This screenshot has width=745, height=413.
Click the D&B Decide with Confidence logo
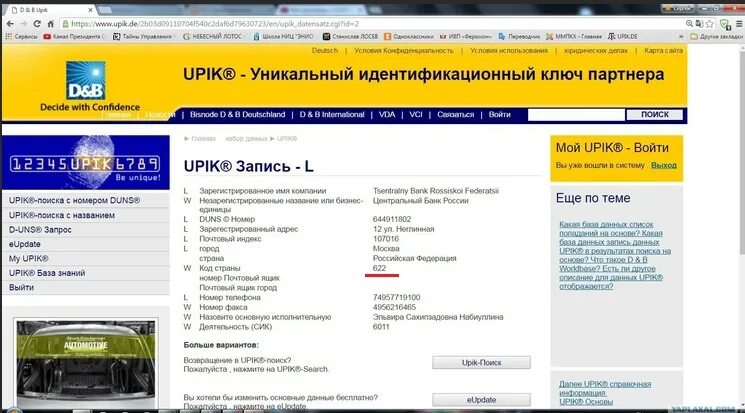tap(89, 86)
